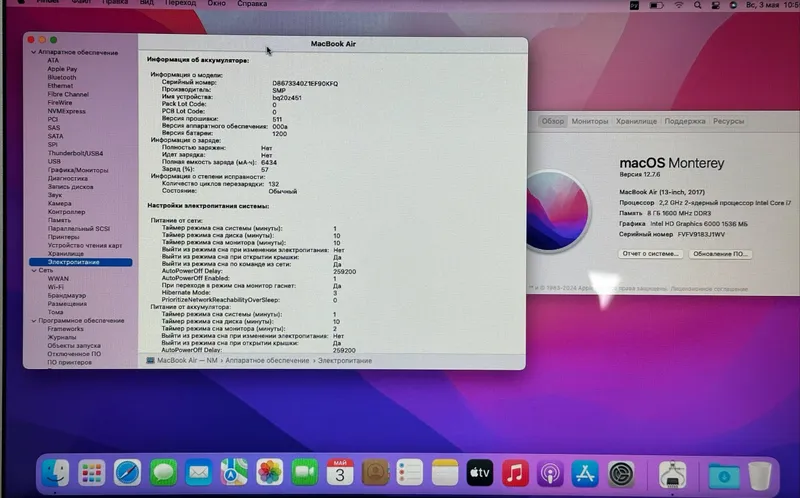Screen dimensions: 800x498
Task: Open Finder from the Dock
Action: click(55, 472)
